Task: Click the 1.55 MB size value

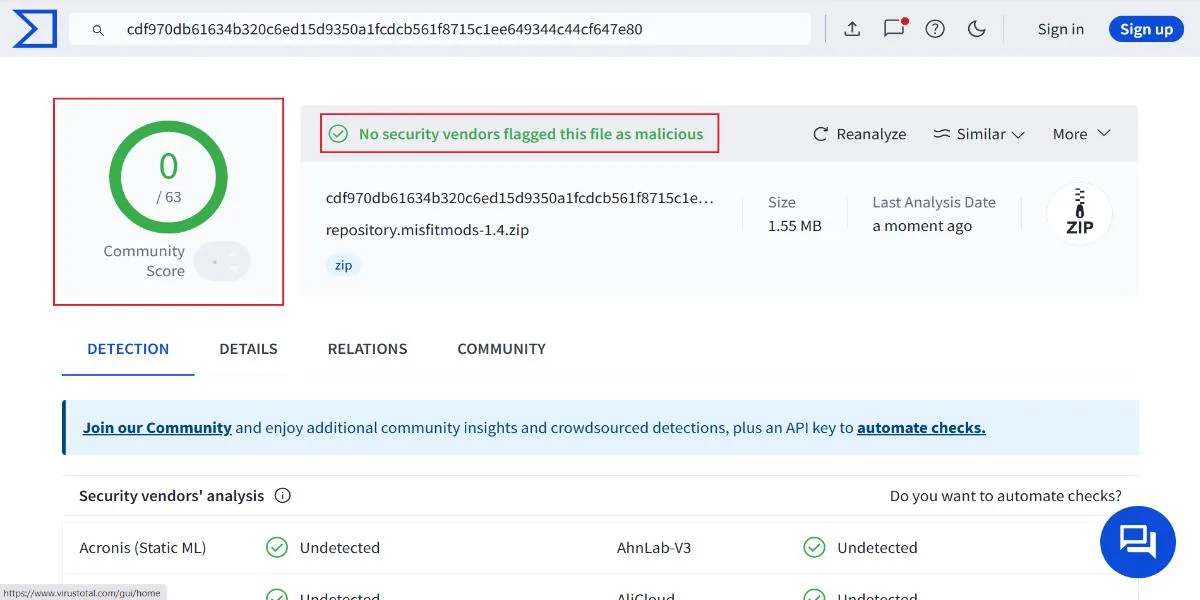Action: [x=795, y=226]
